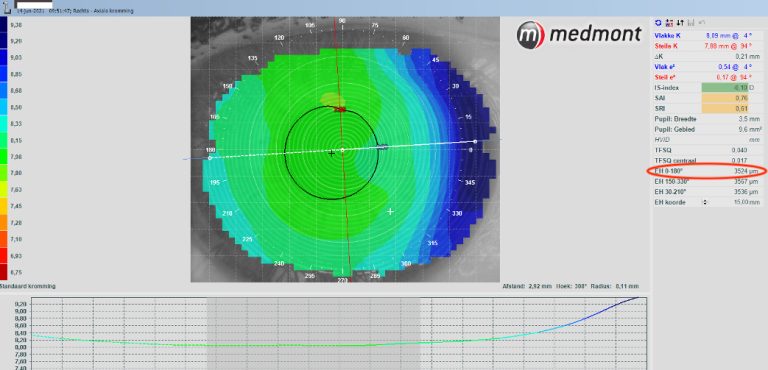Select the Vlakke K row
The image size is (768, 370).
pyautogui.click(x=708, y=36)
